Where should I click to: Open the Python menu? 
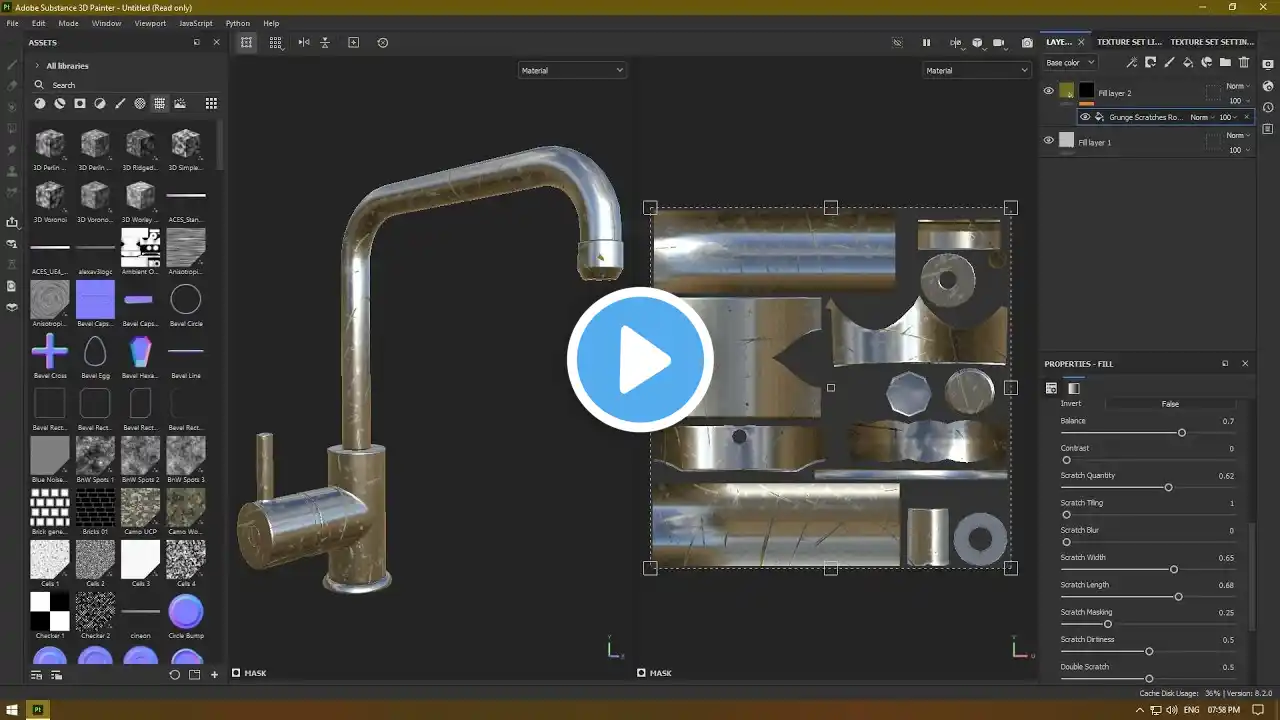coord(238,23)
